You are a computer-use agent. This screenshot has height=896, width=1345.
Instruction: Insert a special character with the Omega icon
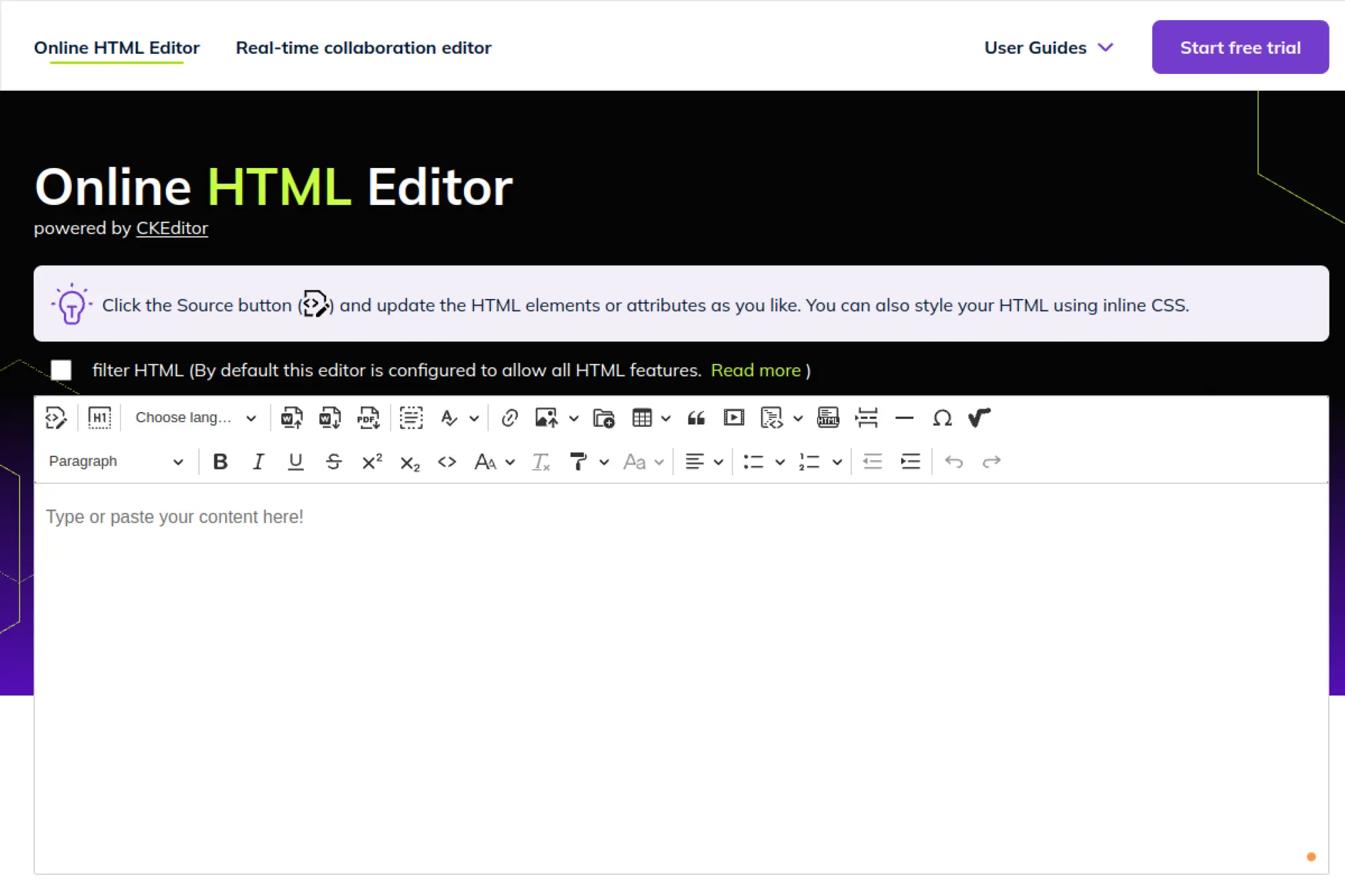(942, 417)
